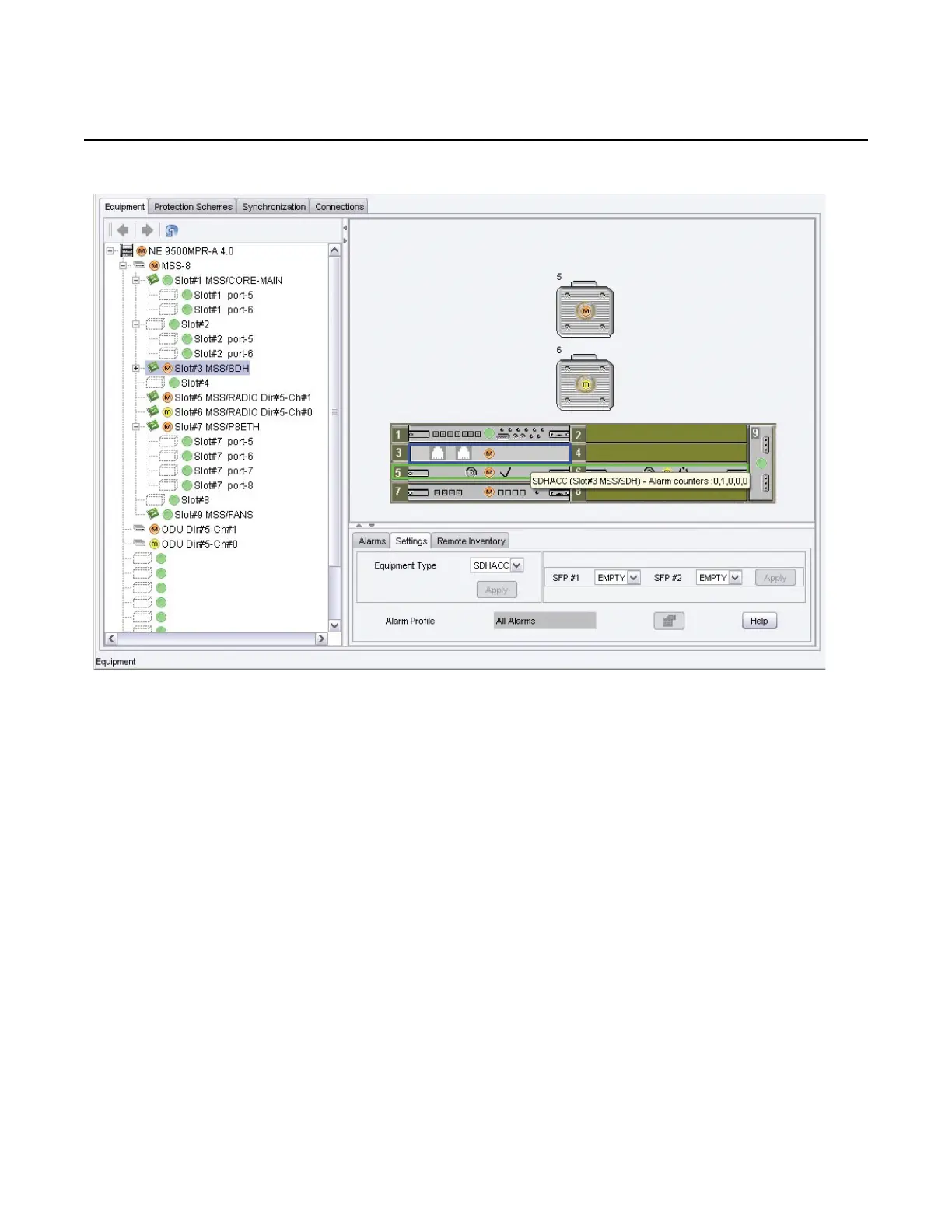Viewport: 952px width, 1232px height.
Task: Click green card icon of Slot#1 MSS/CORE-MAIN
Action: (153, 280)
